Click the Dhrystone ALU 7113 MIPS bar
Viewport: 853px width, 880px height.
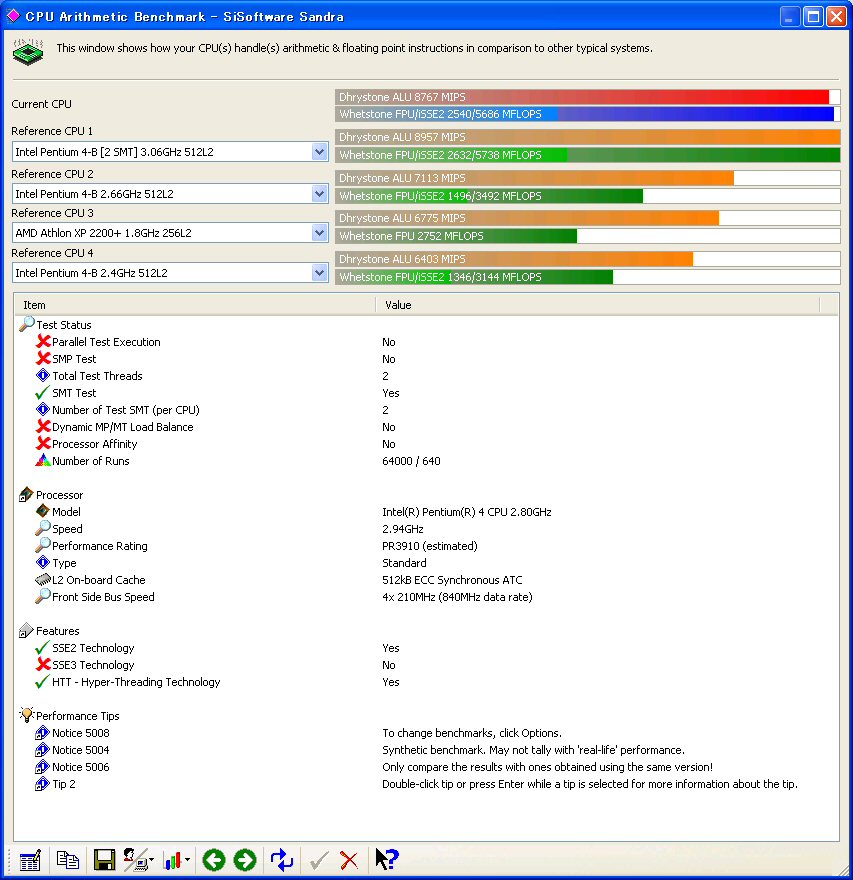pyautogui.click(x=588, y=178)
